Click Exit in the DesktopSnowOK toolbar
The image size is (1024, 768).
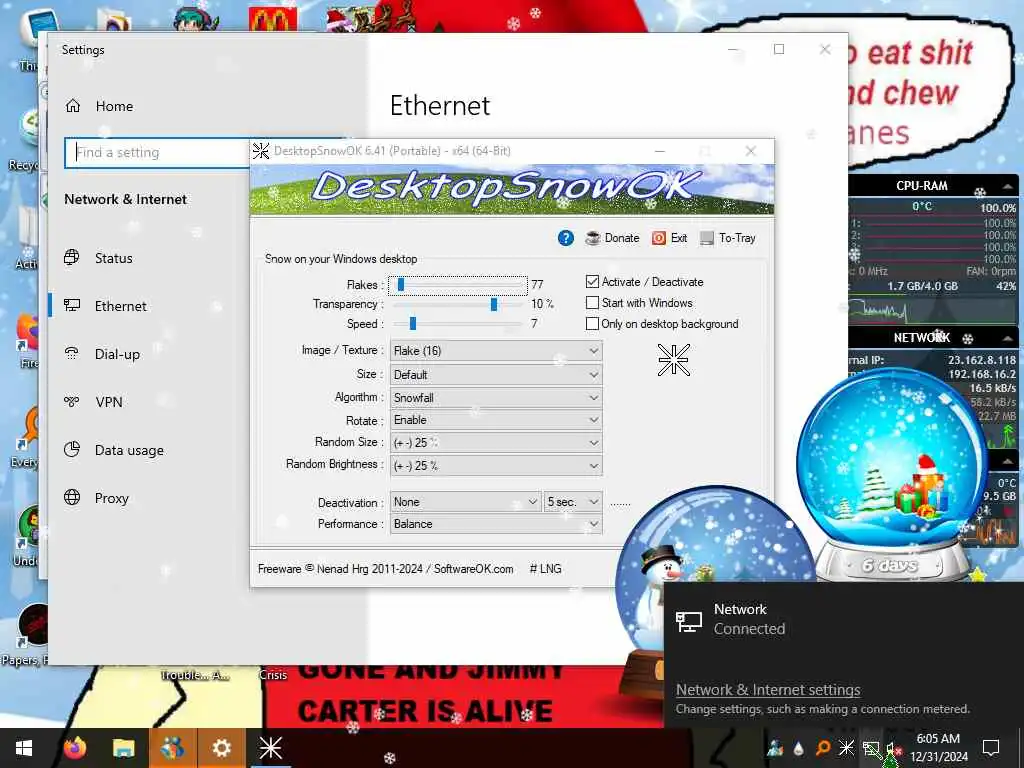(x=669, y=238)
